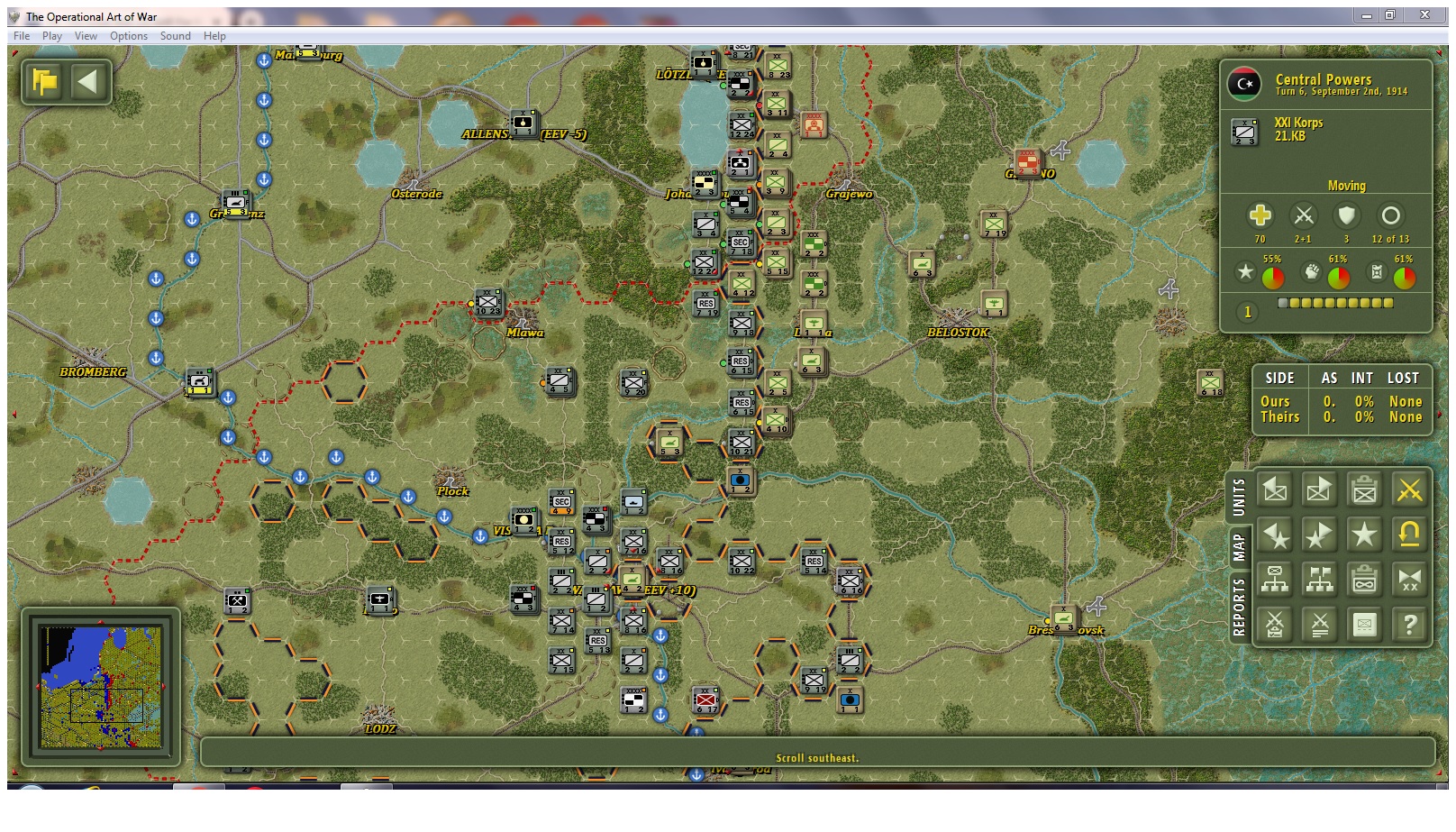Open the Sound menu
The width and height of the screenshot is (1456, 832).
[x=176, y=36]
